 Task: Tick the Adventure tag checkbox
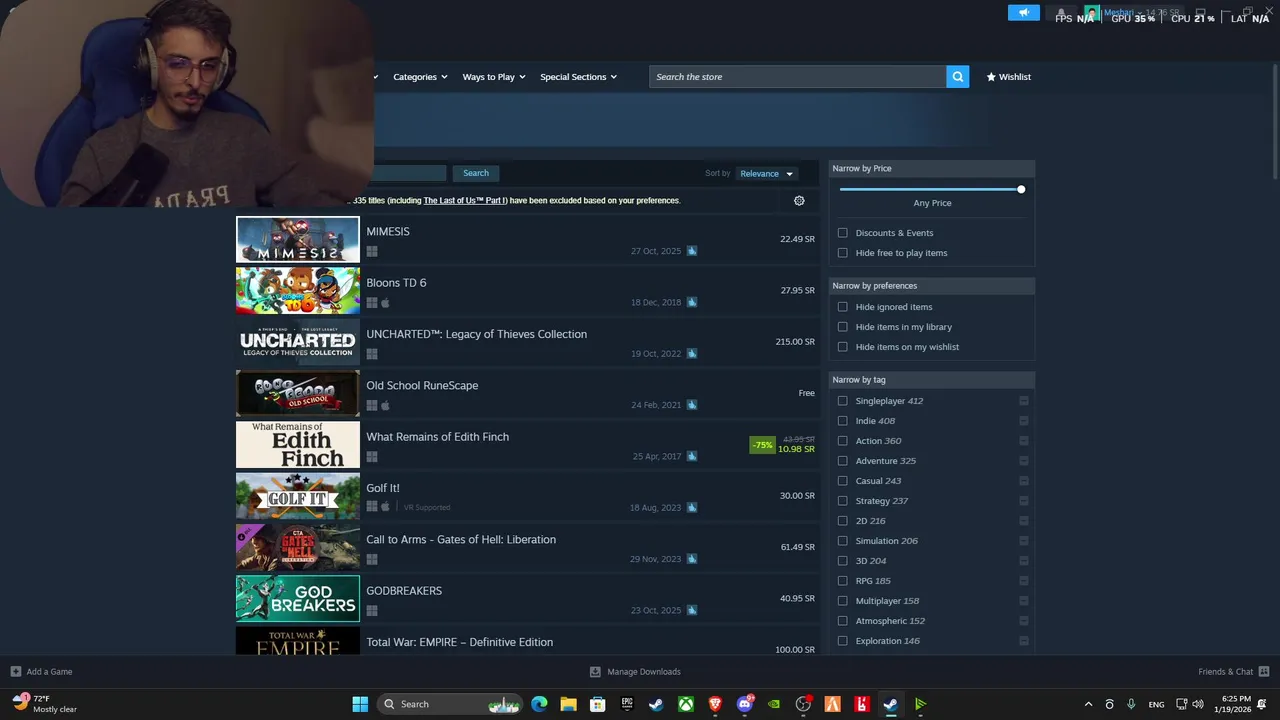tap(842, 461)
